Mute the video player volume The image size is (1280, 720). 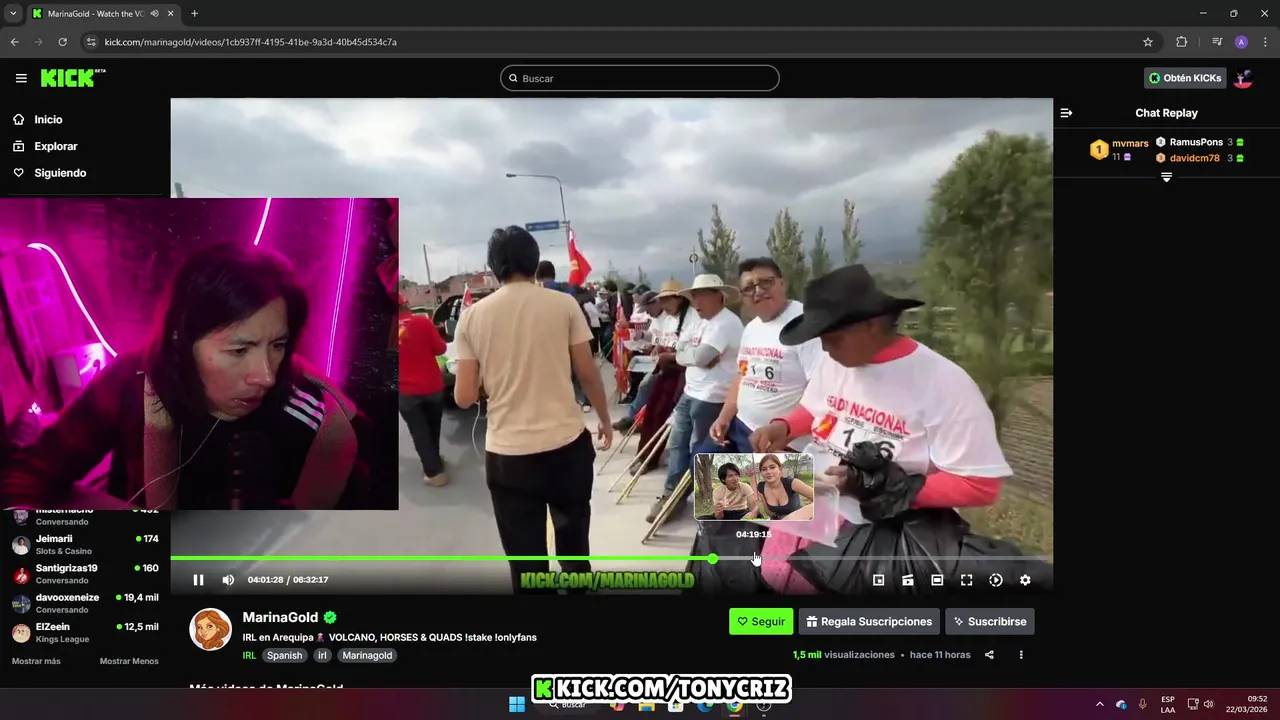(228, 580)
